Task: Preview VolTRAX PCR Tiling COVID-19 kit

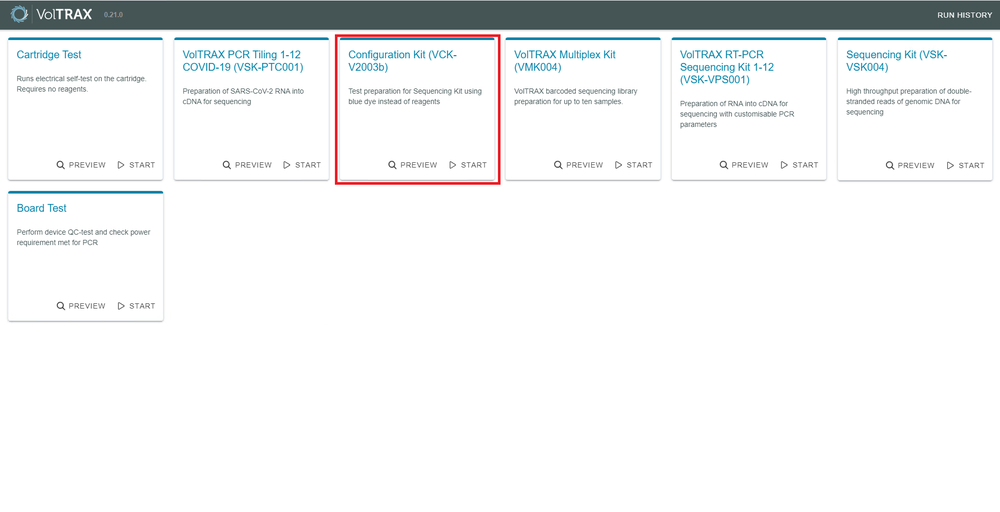Action: [247, 165]
